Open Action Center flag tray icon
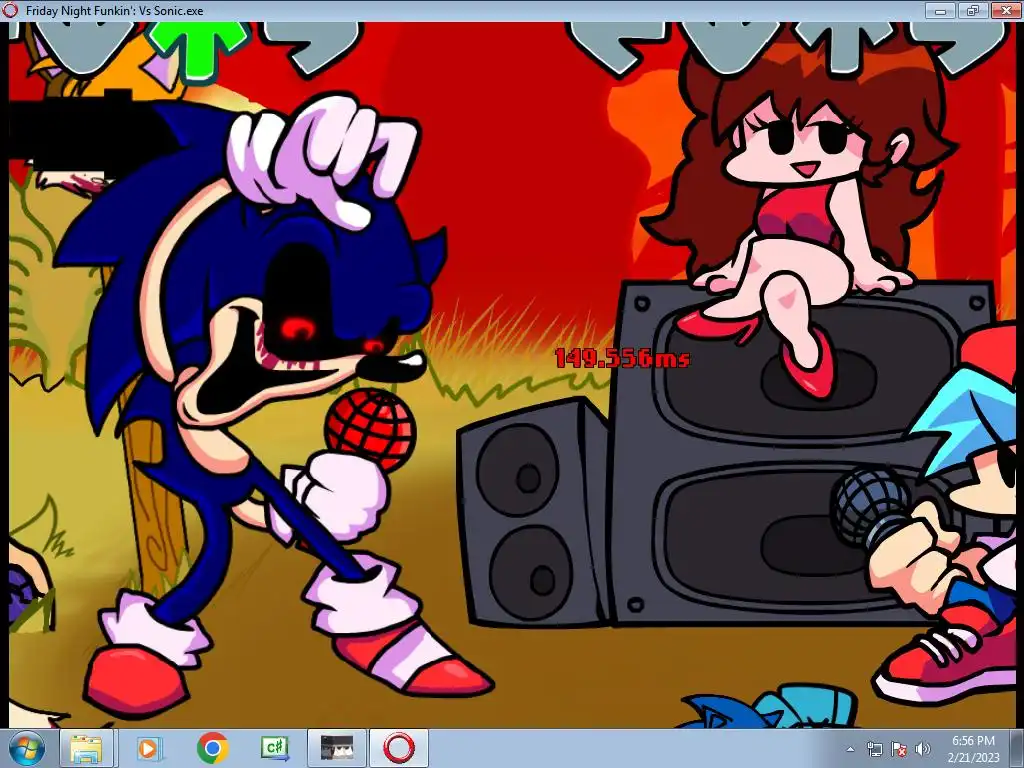The image size is (1024, 768). pyautogui.click(x=899, y=749)
